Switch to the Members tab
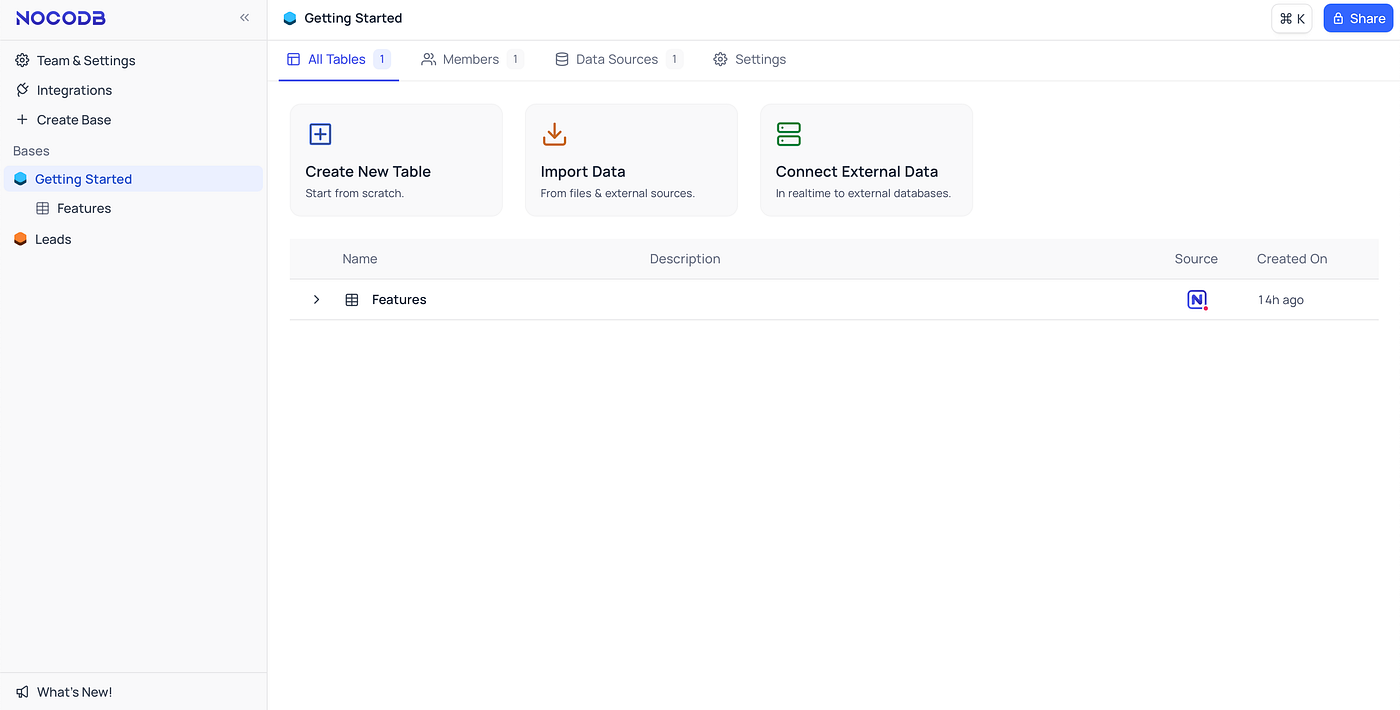The height and width of the screenshot is (710, 1400). pyautogui.click(x=471, y=60)
